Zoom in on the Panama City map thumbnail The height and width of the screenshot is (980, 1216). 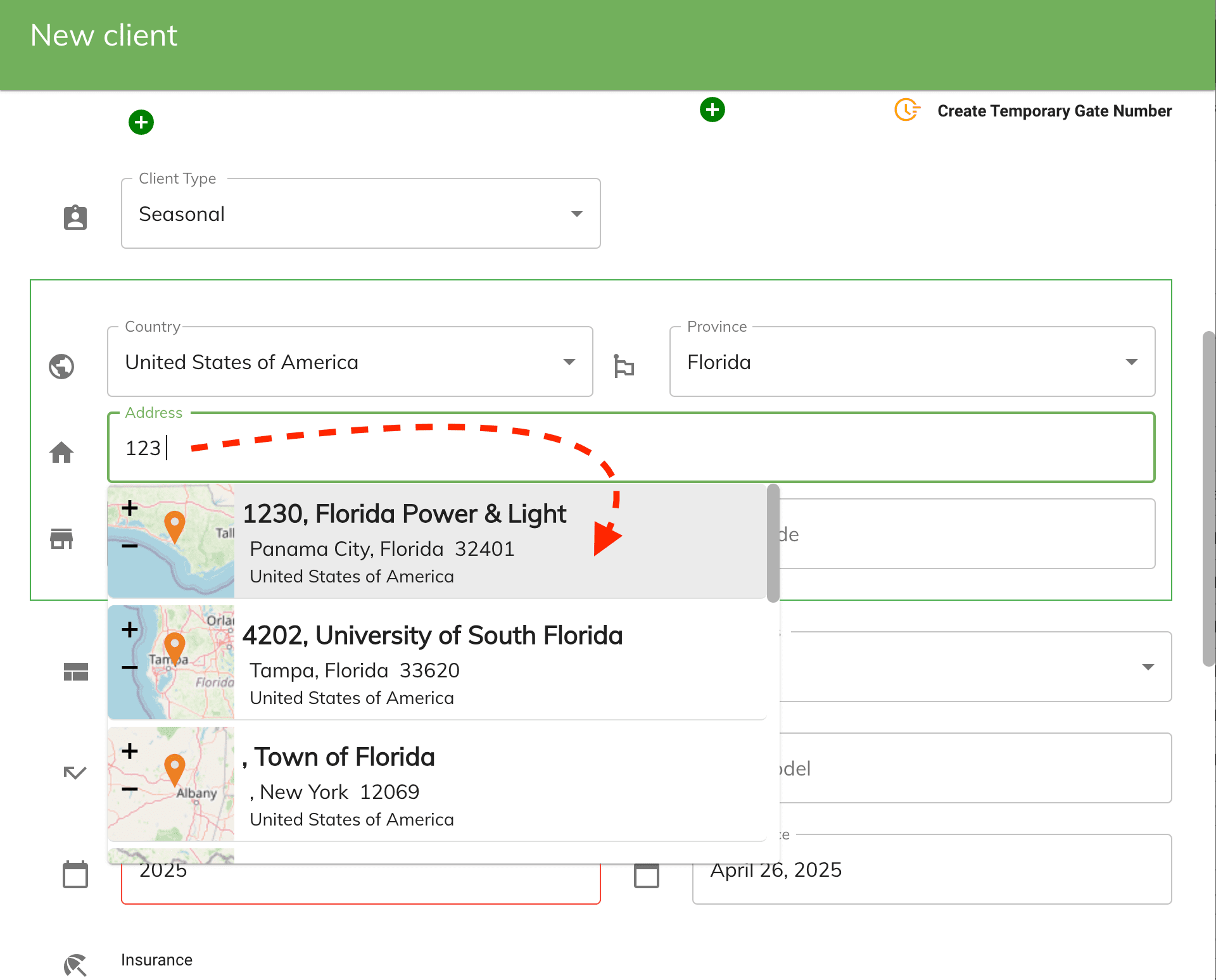click(130, 508)
